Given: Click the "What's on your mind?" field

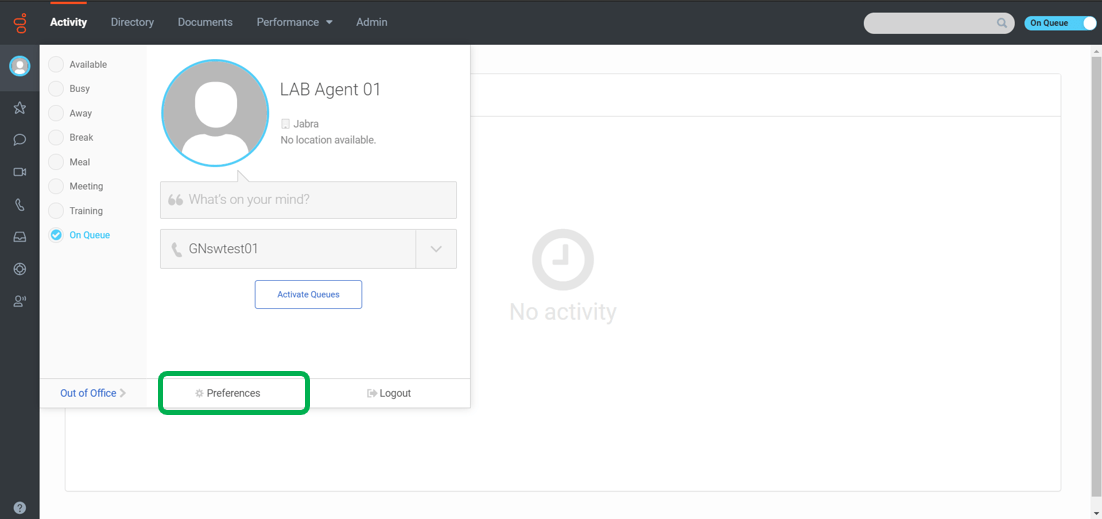Looking at the screenshot, I should click(308, 200).
